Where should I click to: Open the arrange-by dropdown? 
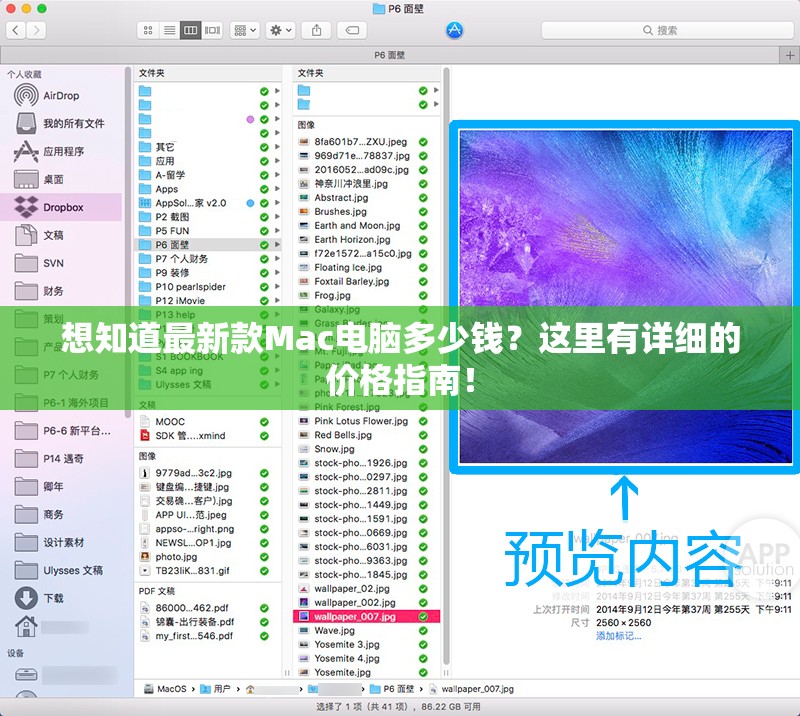click(245, 31)
